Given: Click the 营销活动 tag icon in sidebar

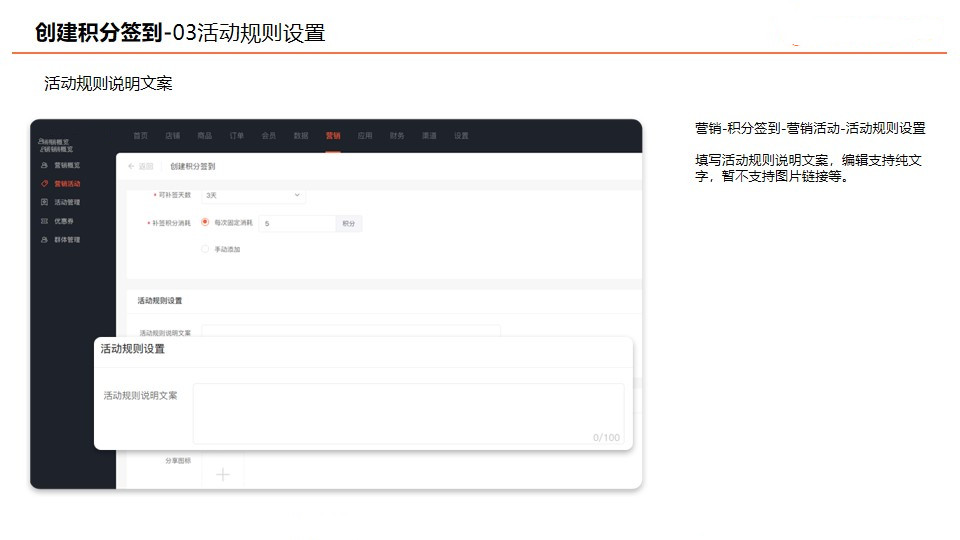Looking at the screenshot, I should (44, 184).
